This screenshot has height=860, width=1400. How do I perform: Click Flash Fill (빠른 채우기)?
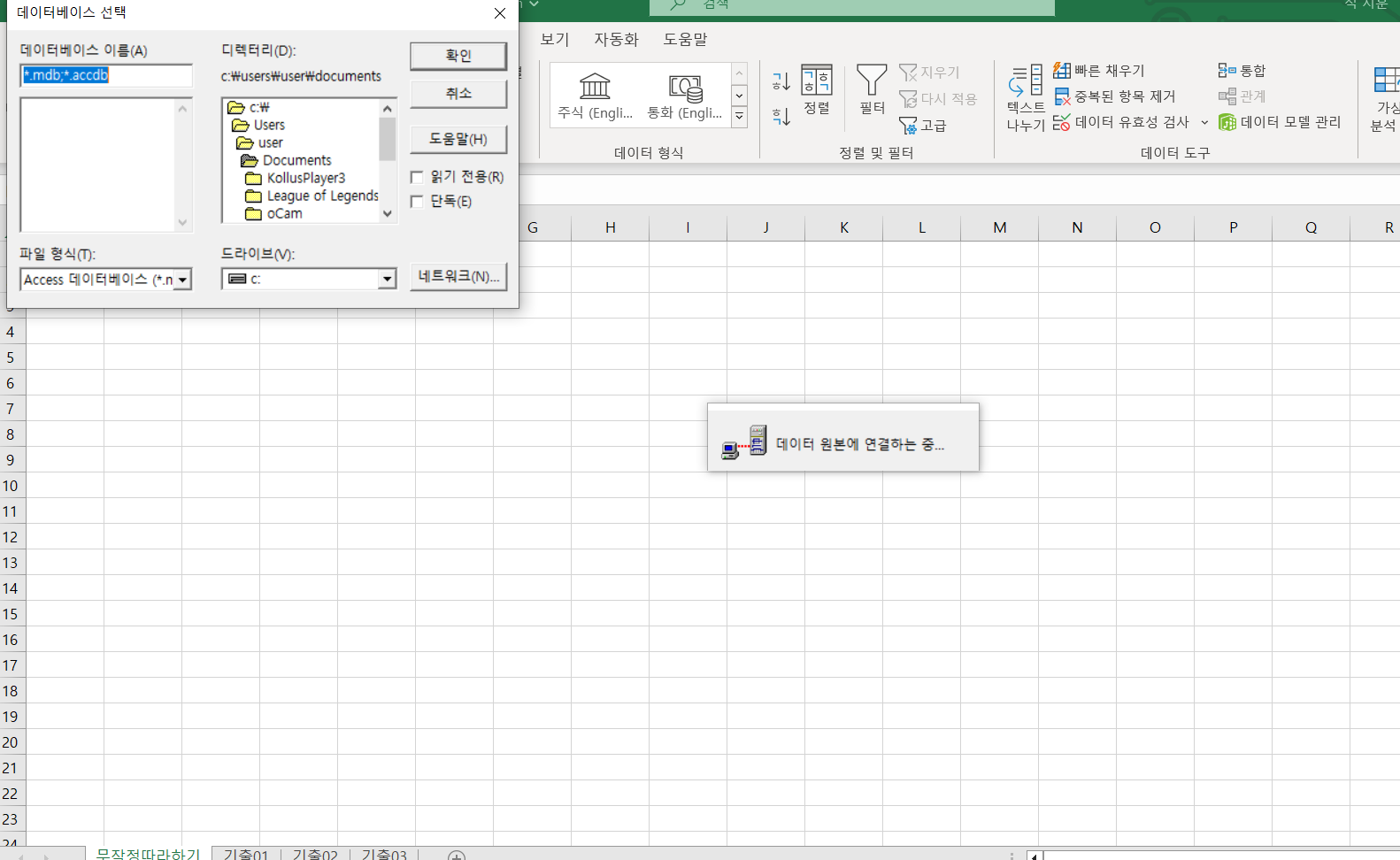(x=1099, y=71)
